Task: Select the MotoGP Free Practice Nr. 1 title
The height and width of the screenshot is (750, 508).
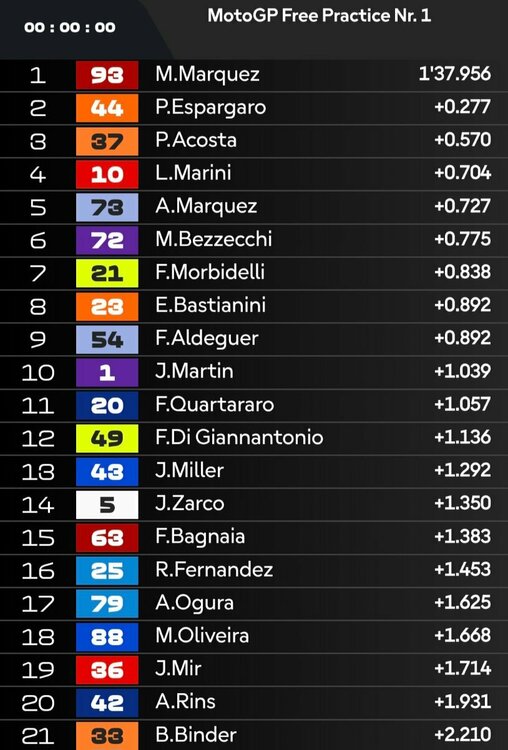Action: click(x=319, y=16)
